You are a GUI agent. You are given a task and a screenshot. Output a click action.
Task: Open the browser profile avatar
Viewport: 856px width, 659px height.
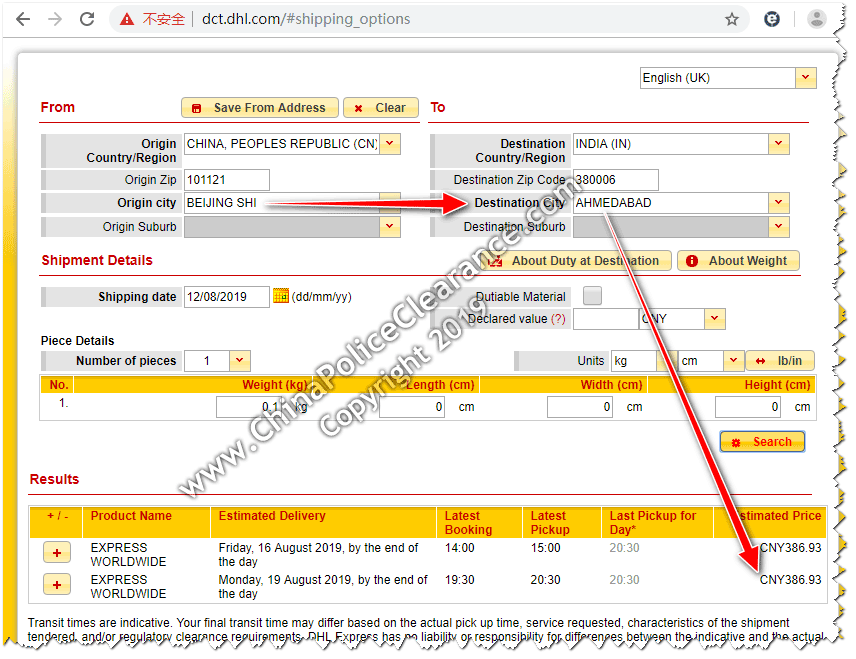817,19
